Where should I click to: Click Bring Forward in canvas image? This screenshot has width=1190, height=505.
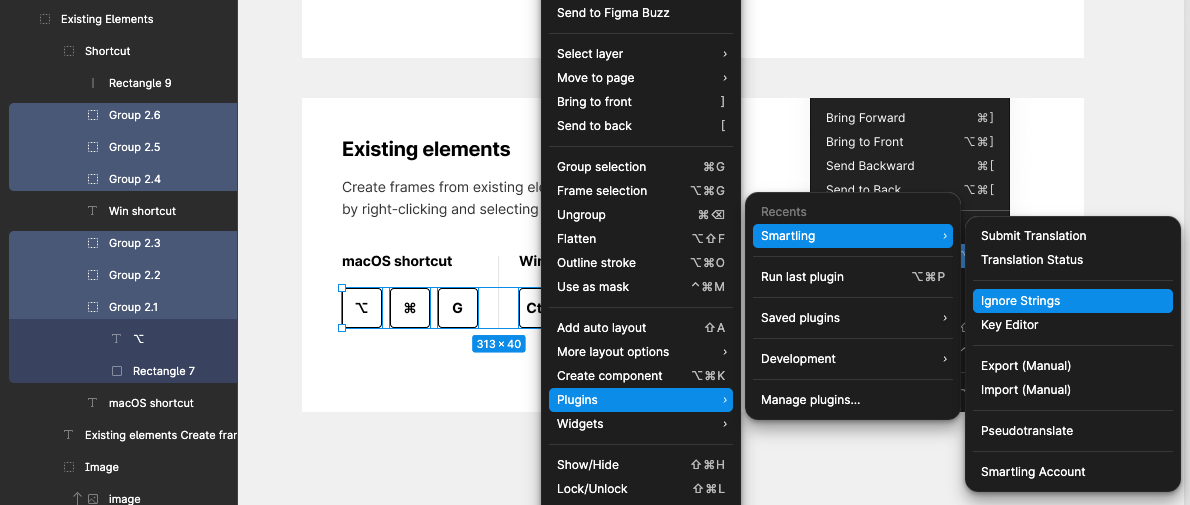point(865,118)
